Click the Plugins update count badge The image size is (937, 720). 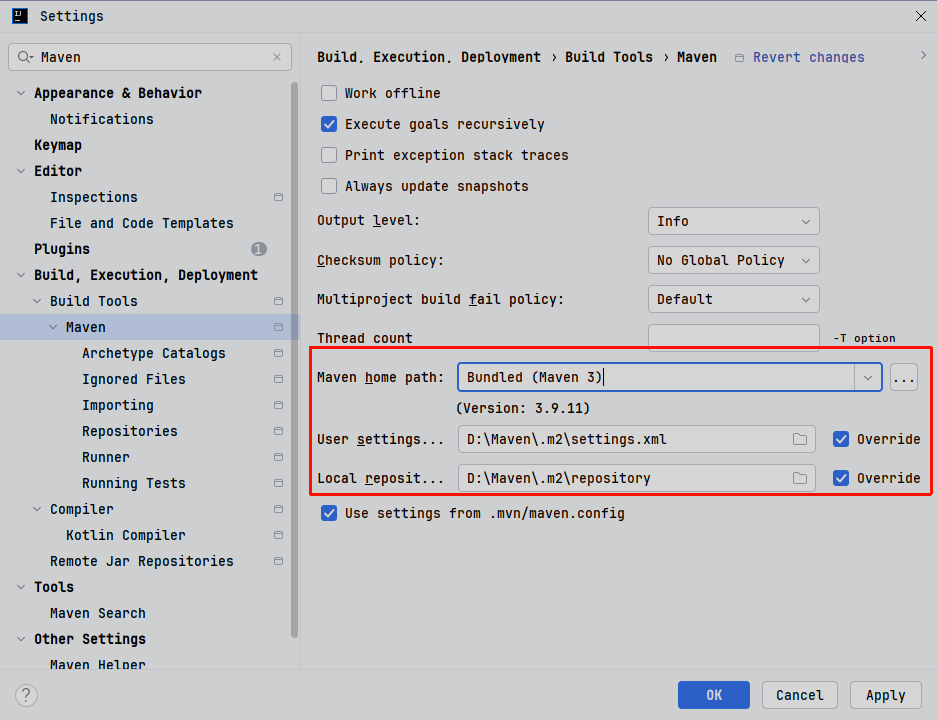[259, 249]
